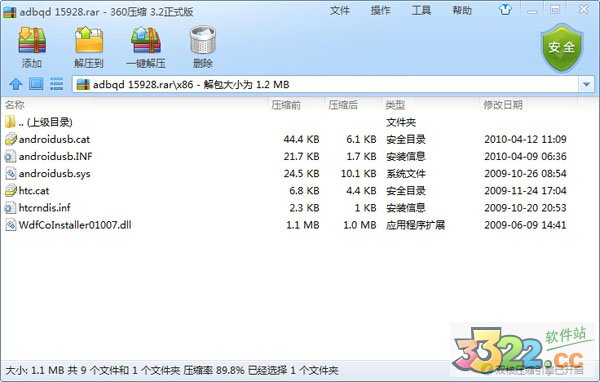Viewport: 600px width, 382px height.
Task: Select file androidusb.sys
Action: point(54,173)
